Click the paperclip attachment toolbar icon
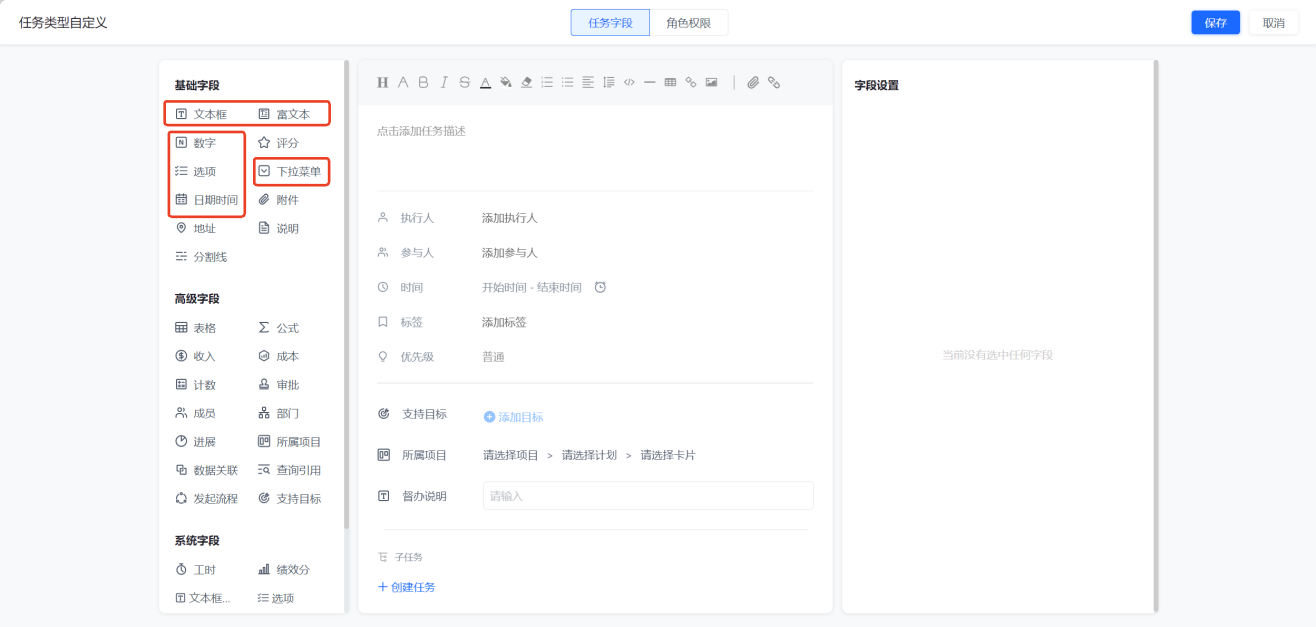 [753, 83]
